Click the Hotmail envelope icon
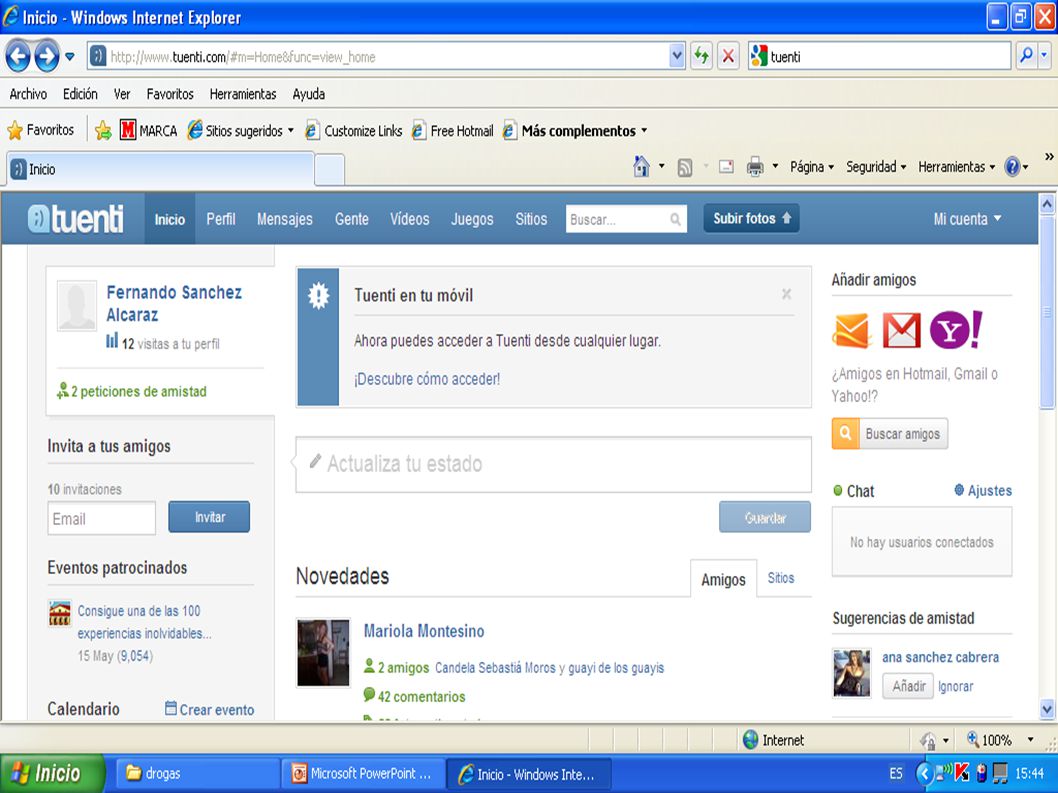The width and height of the screenshot is (1058, 793). point(852,331)
